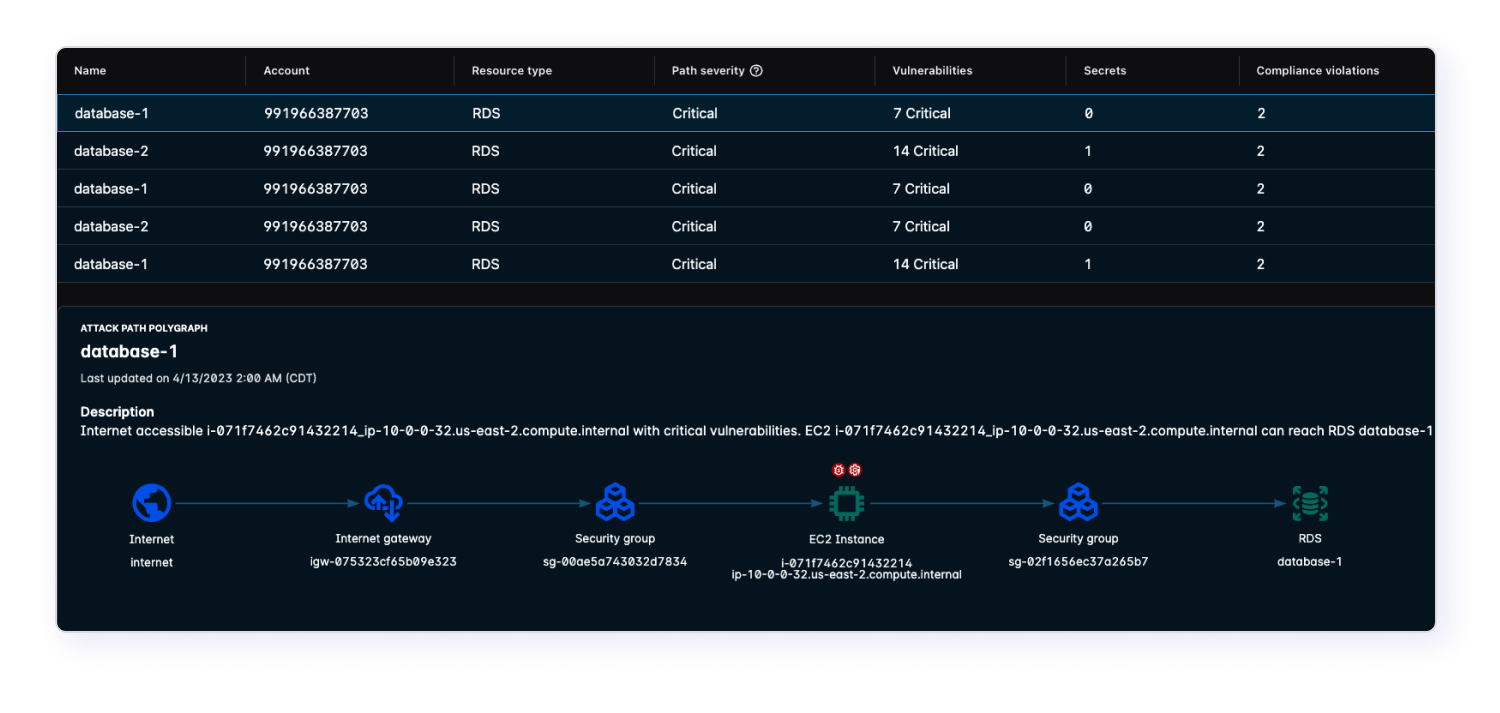Click the Secrets column header
Viewport: 1500px width, 713px height.
coord(1105,71)
